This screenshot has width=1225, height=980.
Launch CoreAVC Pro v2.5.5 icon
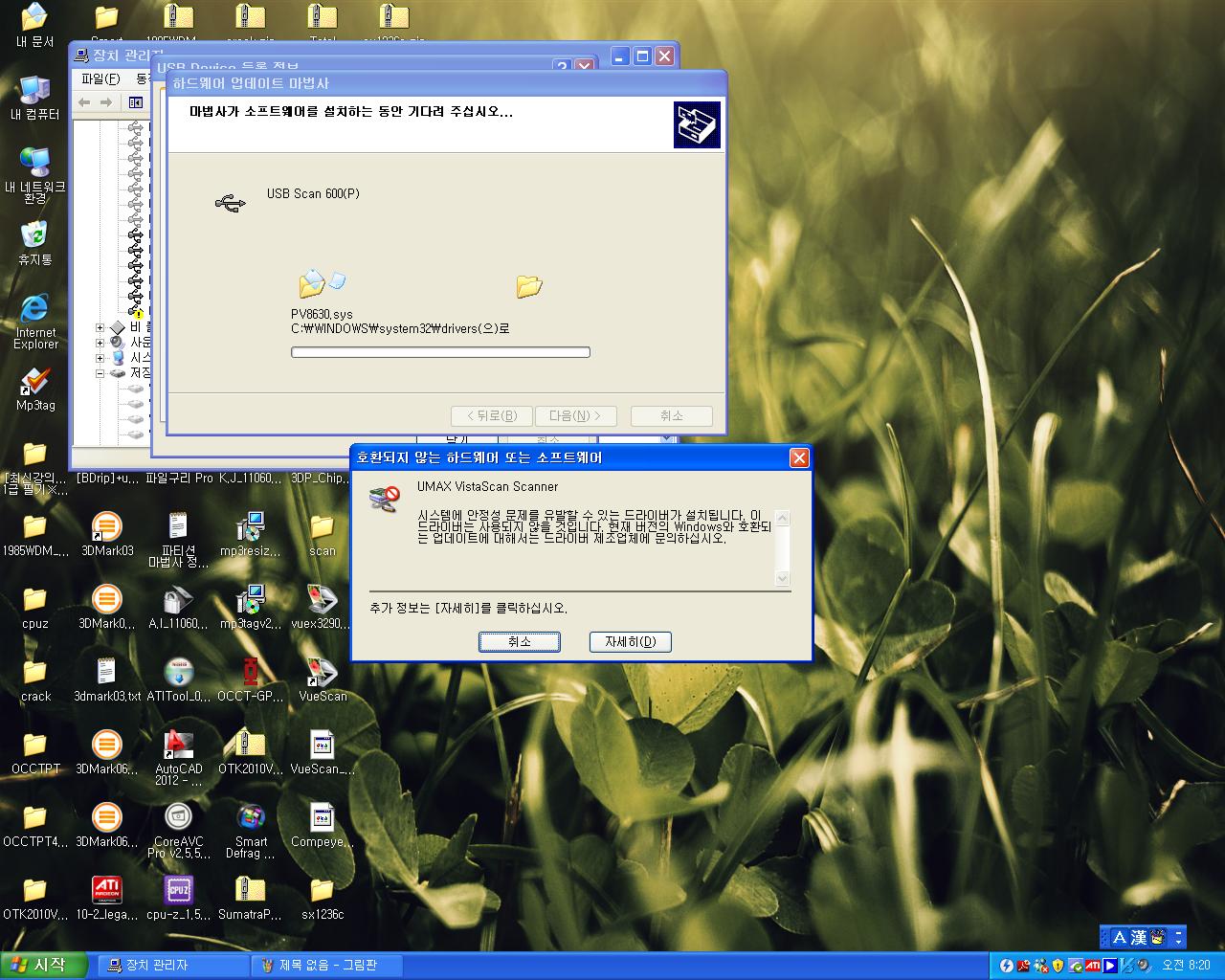click(178, 831)
